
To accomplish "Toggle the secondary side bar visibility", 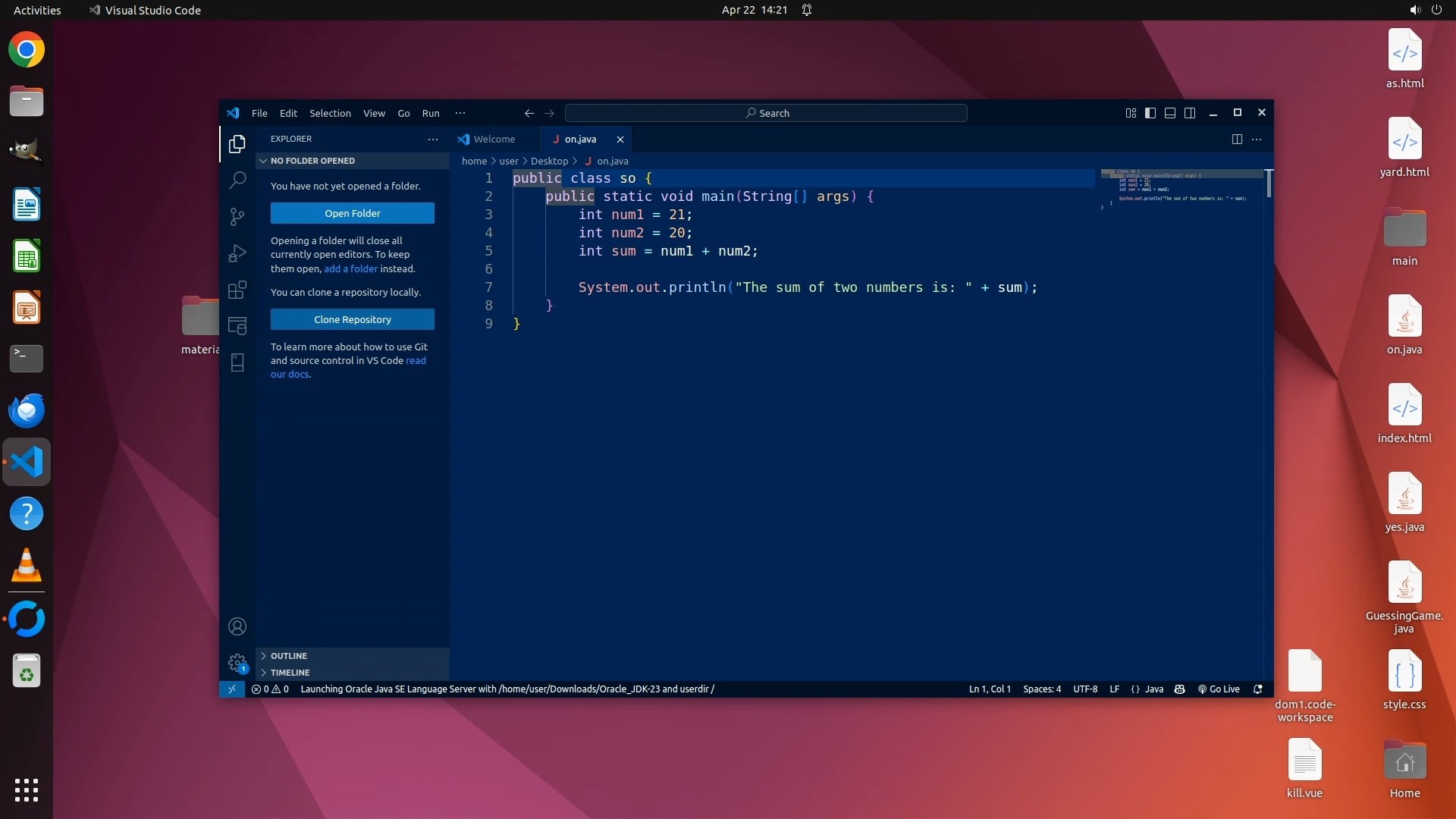I will (1190, 113).
